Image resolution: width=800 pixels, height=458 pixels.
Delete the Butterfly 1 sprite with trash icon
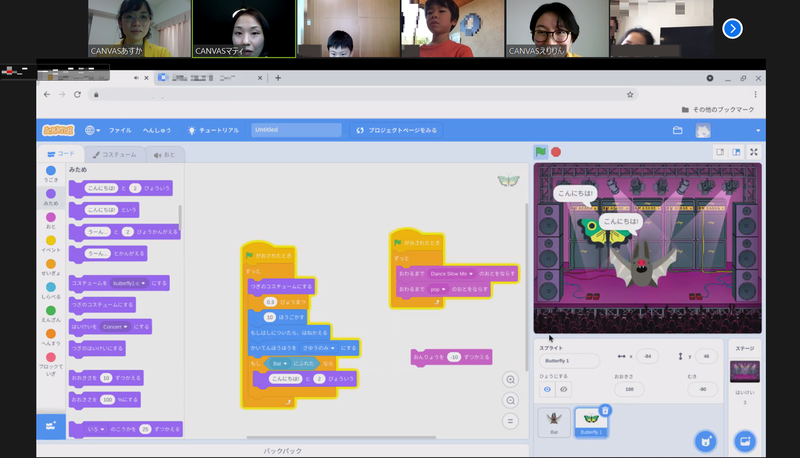point(605,410)
